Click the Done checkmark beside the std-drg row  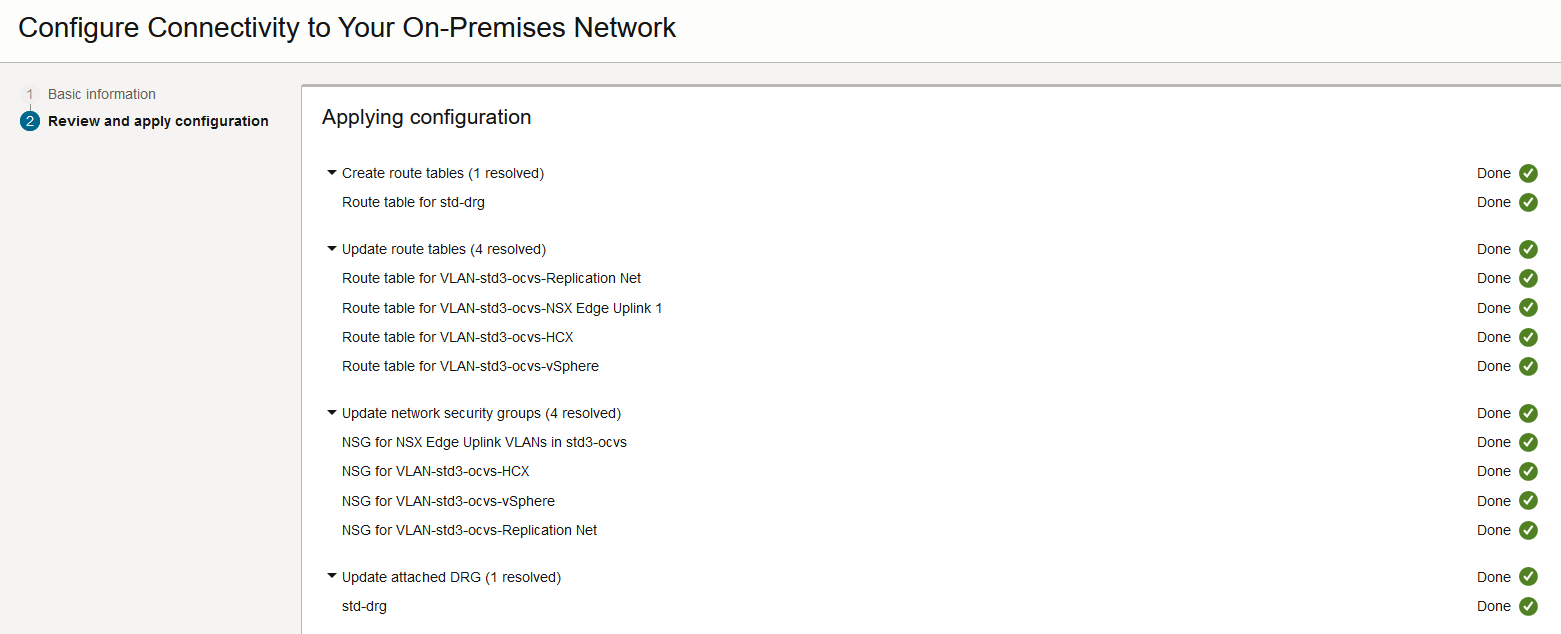point(1528,606)
